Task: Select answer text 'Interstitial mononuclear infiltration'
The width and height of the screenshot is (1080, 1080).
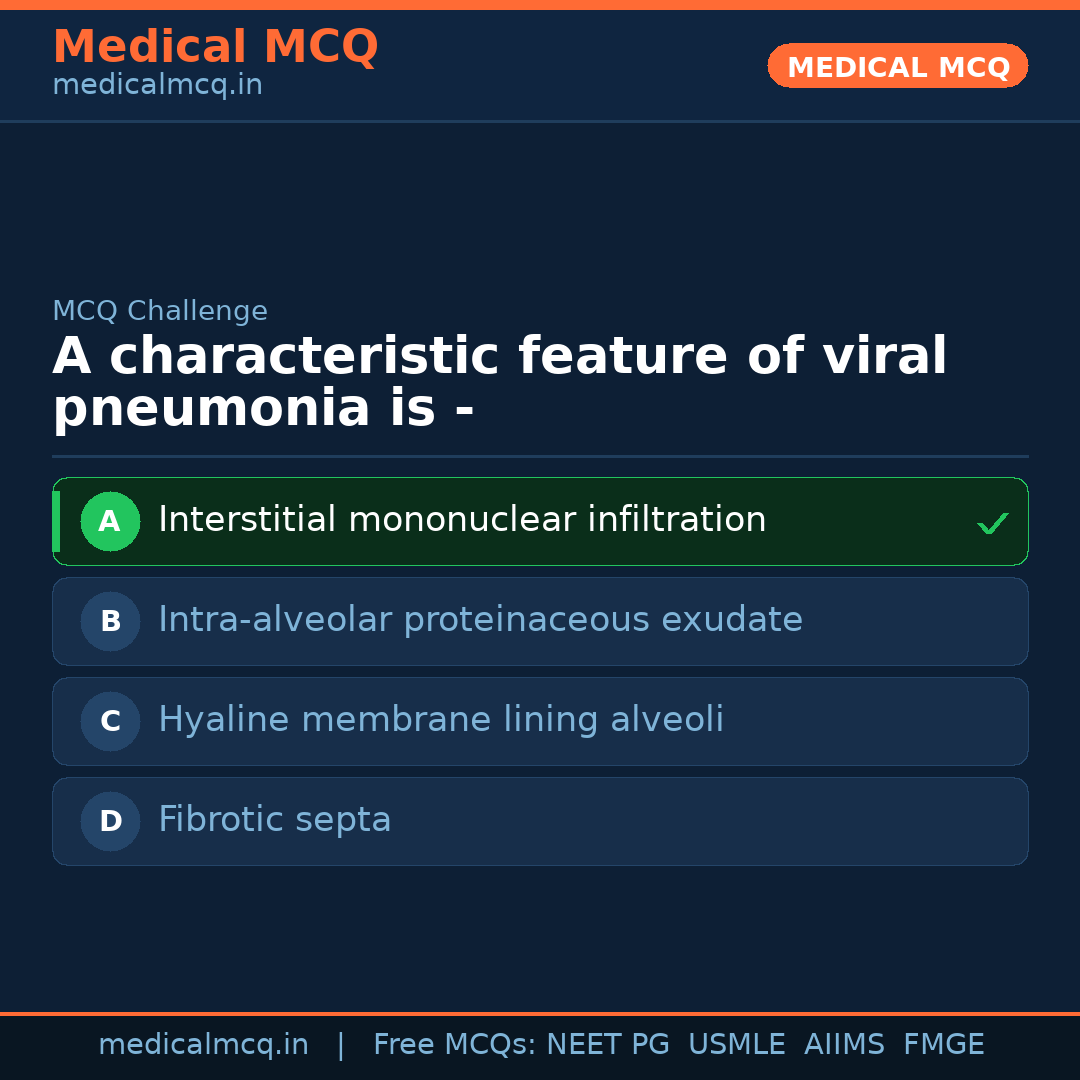Action: tap(462, 520)
